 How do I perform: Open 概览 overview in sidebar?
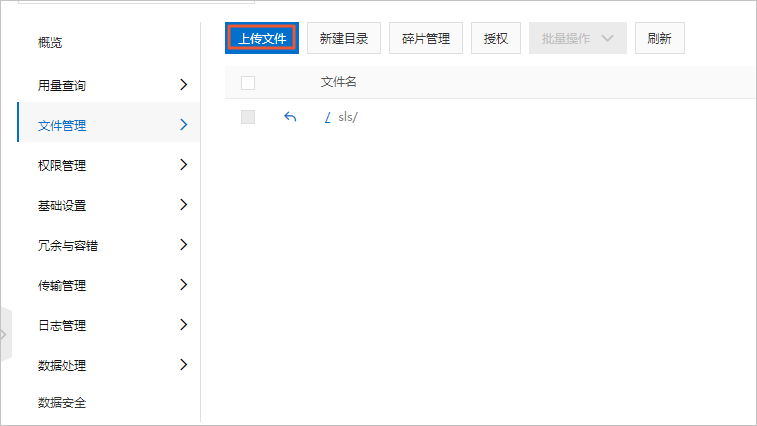tap(50, 43)
